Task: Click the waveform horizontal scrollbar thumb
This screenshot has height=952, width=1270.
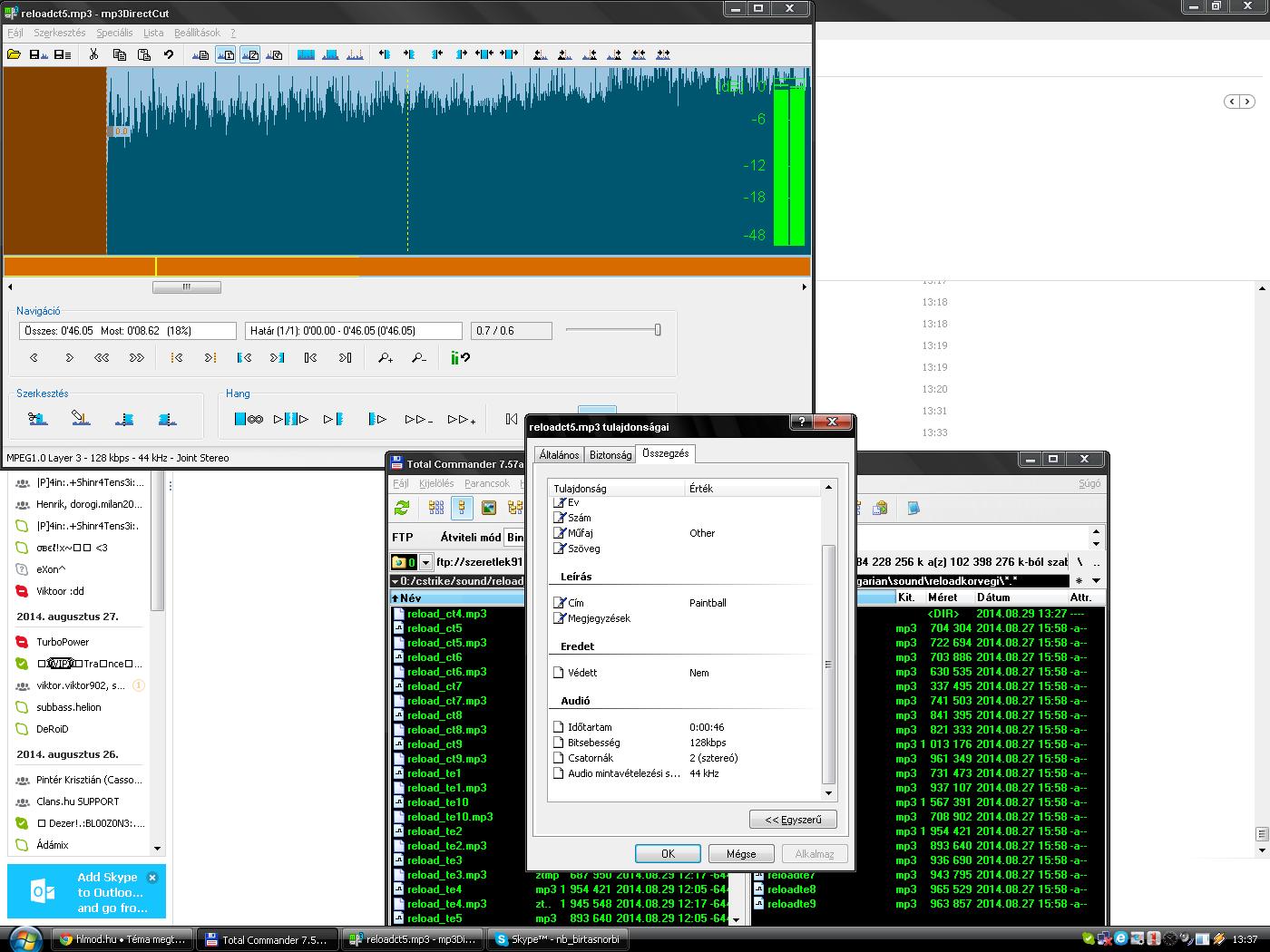Action: 187,287
